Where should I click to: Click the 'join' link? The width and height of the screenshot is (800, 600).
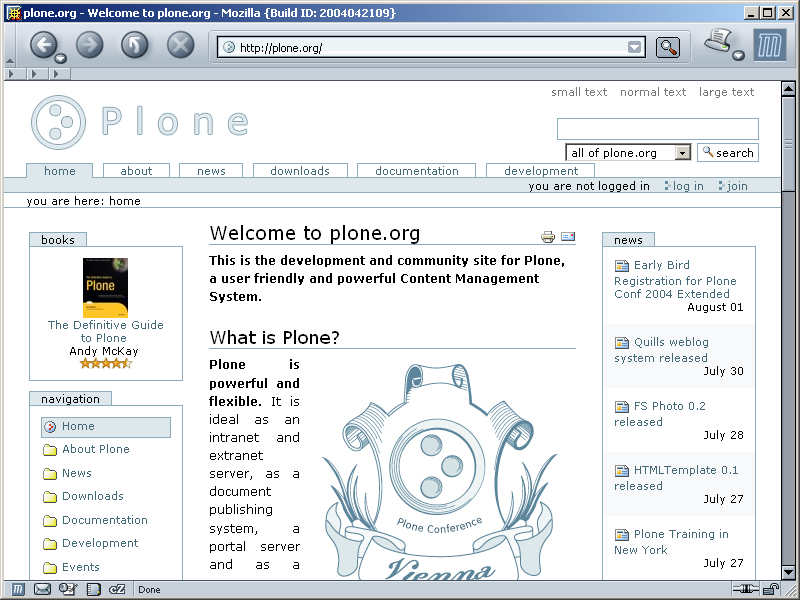[737, 186]
